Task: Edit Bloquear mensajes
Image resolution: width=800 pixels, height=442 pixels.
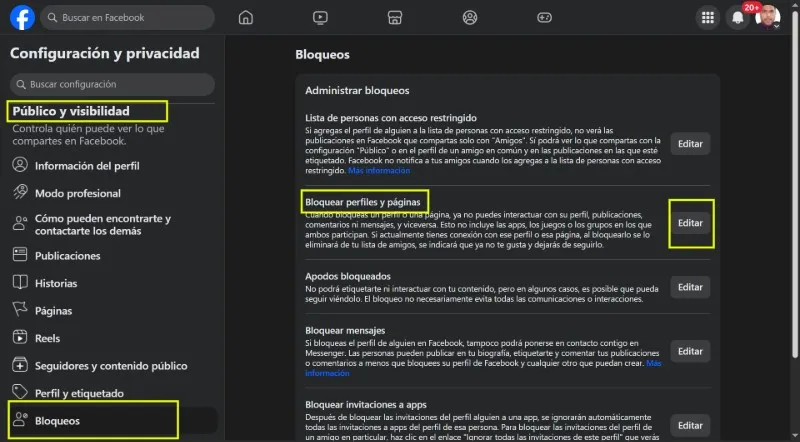Action: tap(690, 352)
